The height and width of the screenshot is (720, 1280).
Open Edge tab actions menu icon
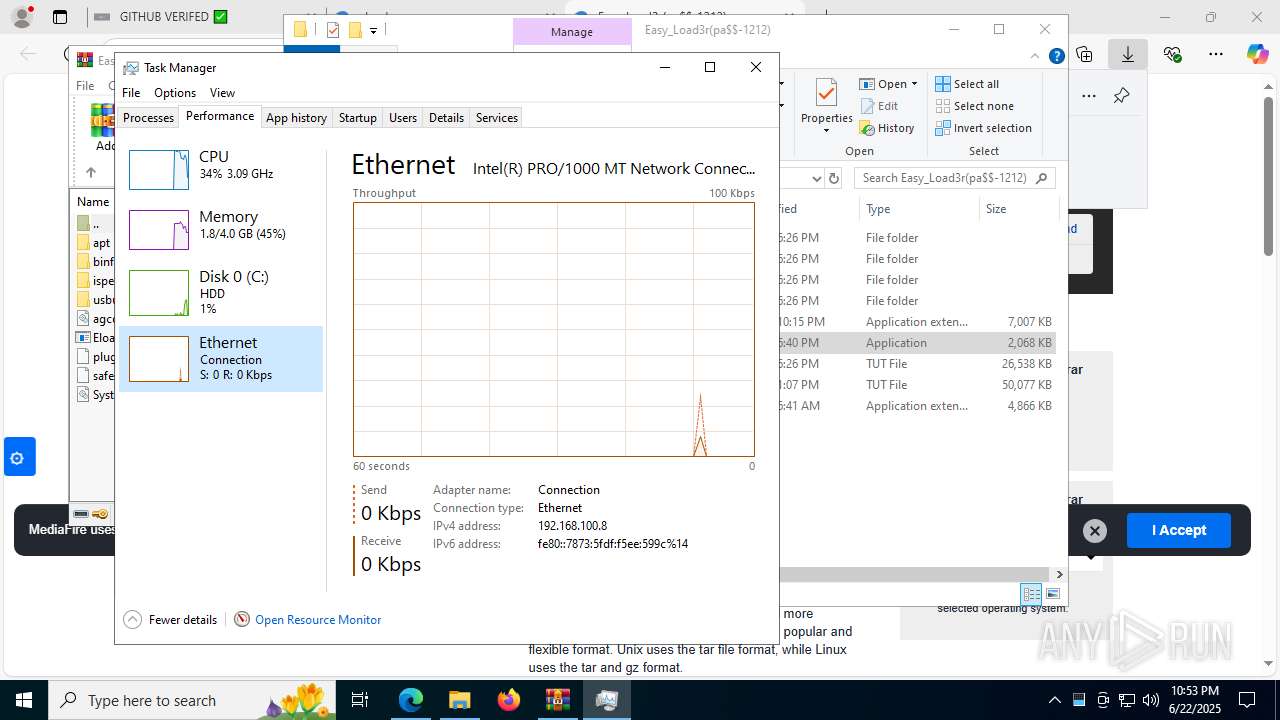pyautogui.click(x=60, y=17)
